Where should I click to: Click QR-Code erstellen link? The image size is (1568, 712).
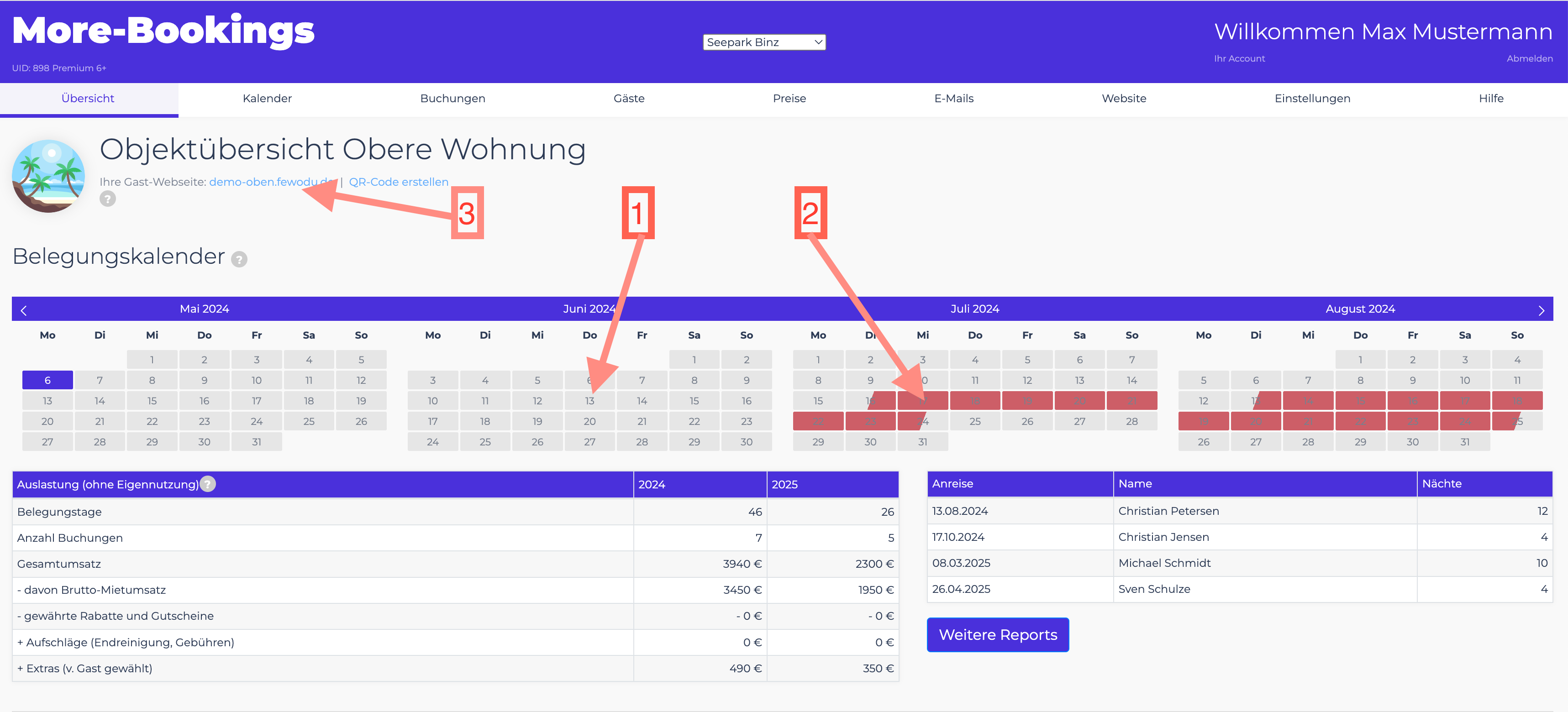coord(398,182)
